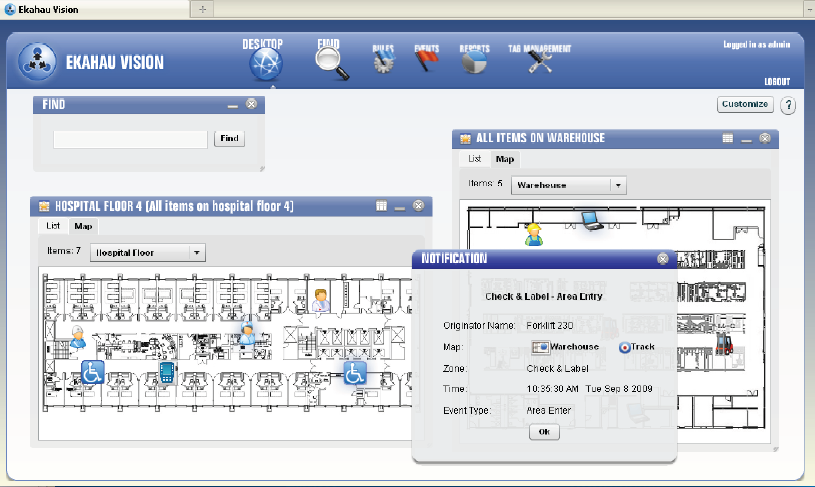
Task: Open Rules gear icon in navigation
Action: click(384, 63)
